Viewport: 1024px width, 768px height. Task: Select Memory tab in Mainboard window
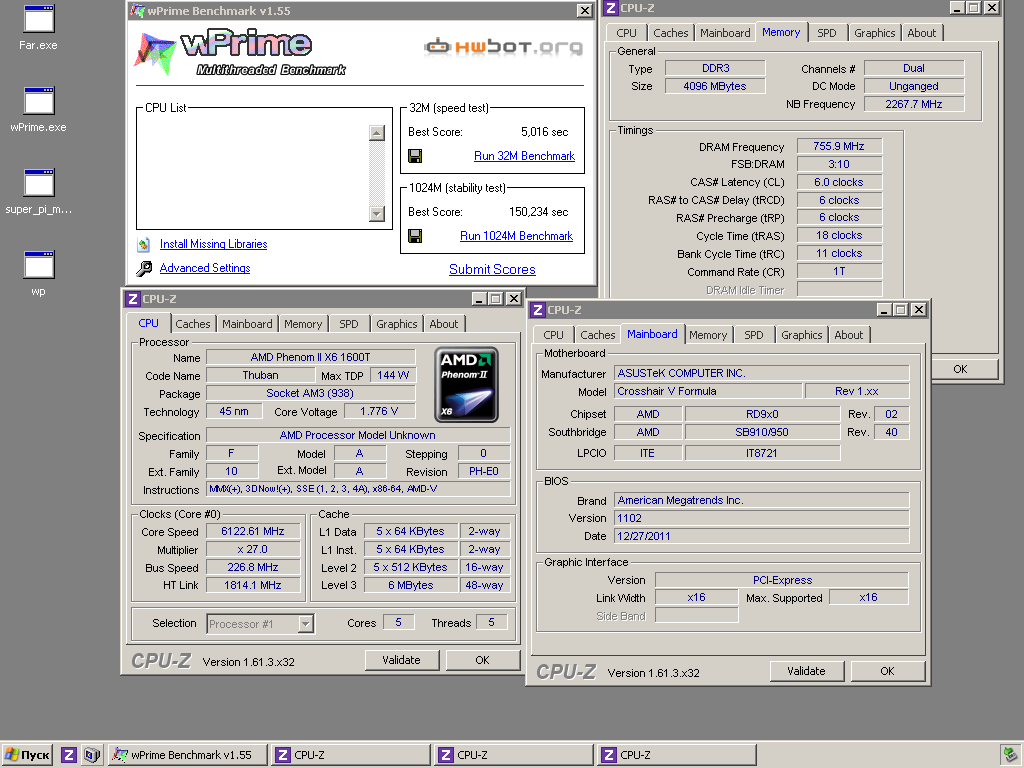pos(708,335)
